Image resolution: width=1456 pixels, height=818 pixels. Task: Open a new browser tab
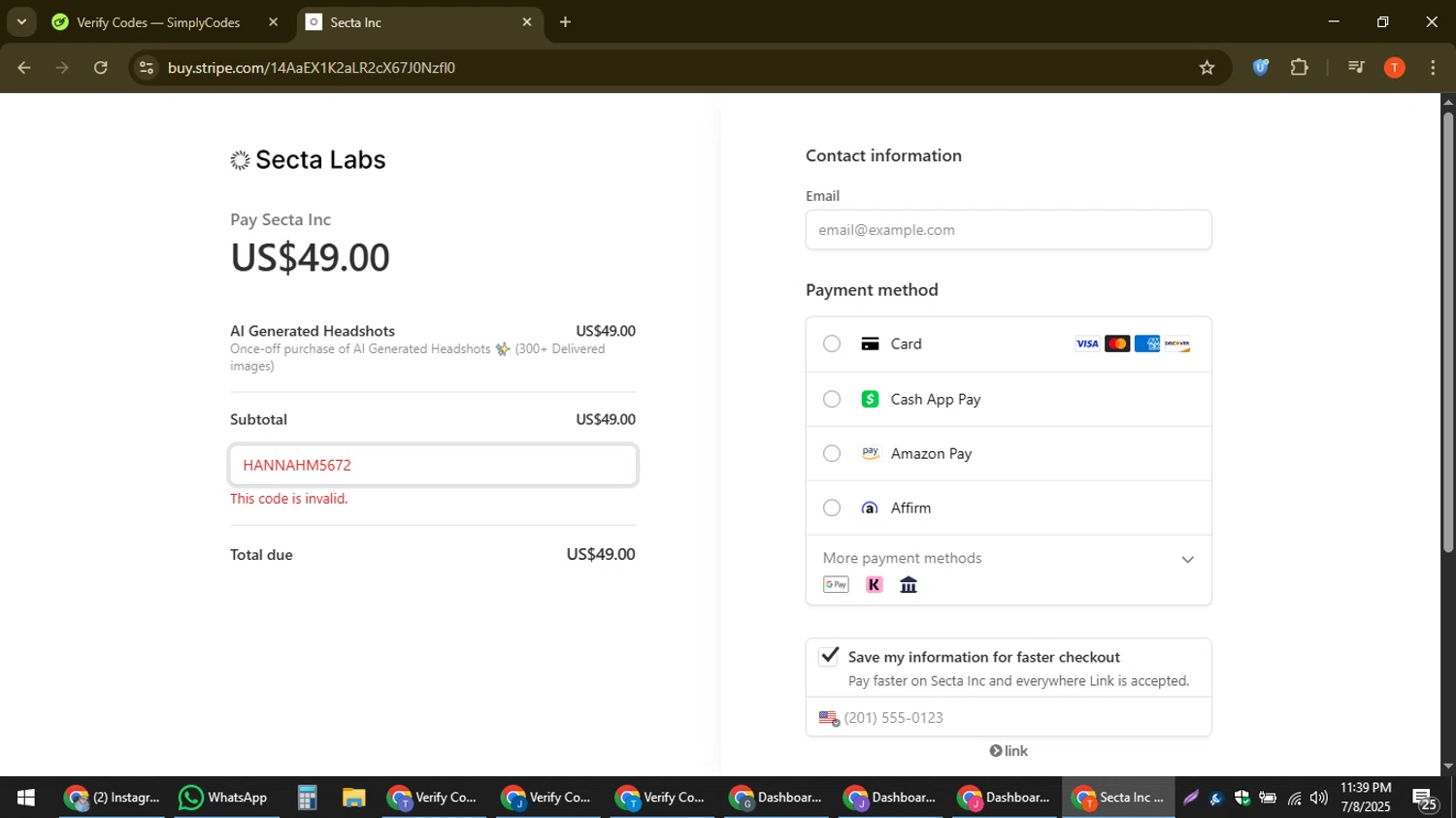tap(565, 21)
